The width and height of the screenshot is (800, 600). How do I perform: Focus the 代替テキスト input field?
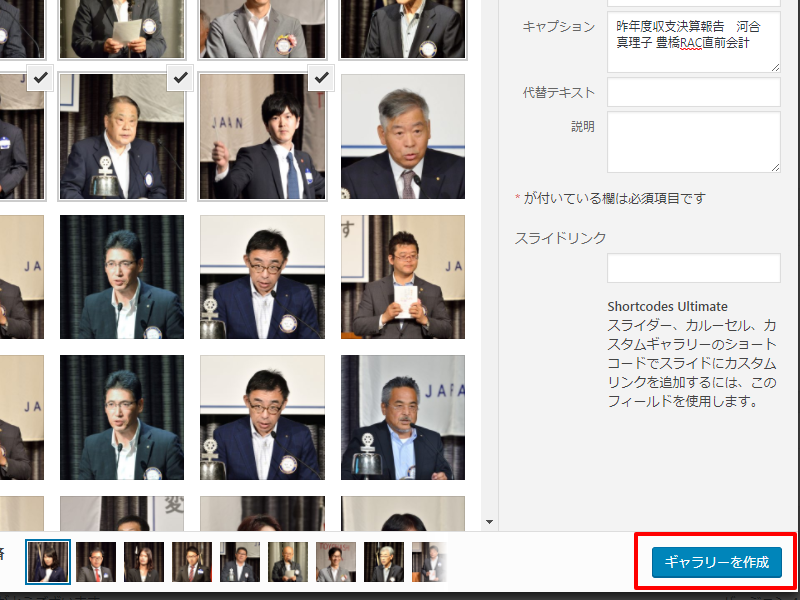point(693,92)
